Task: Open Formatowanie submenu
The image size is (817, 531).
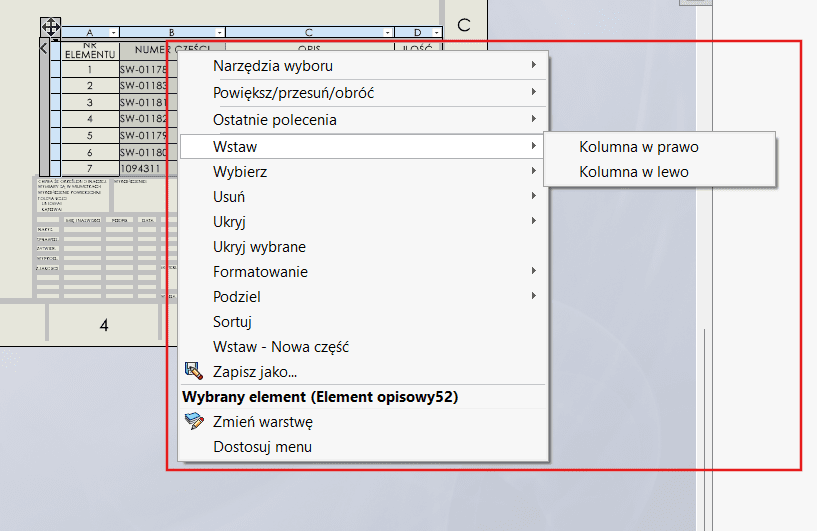Action: coord(260,272)
